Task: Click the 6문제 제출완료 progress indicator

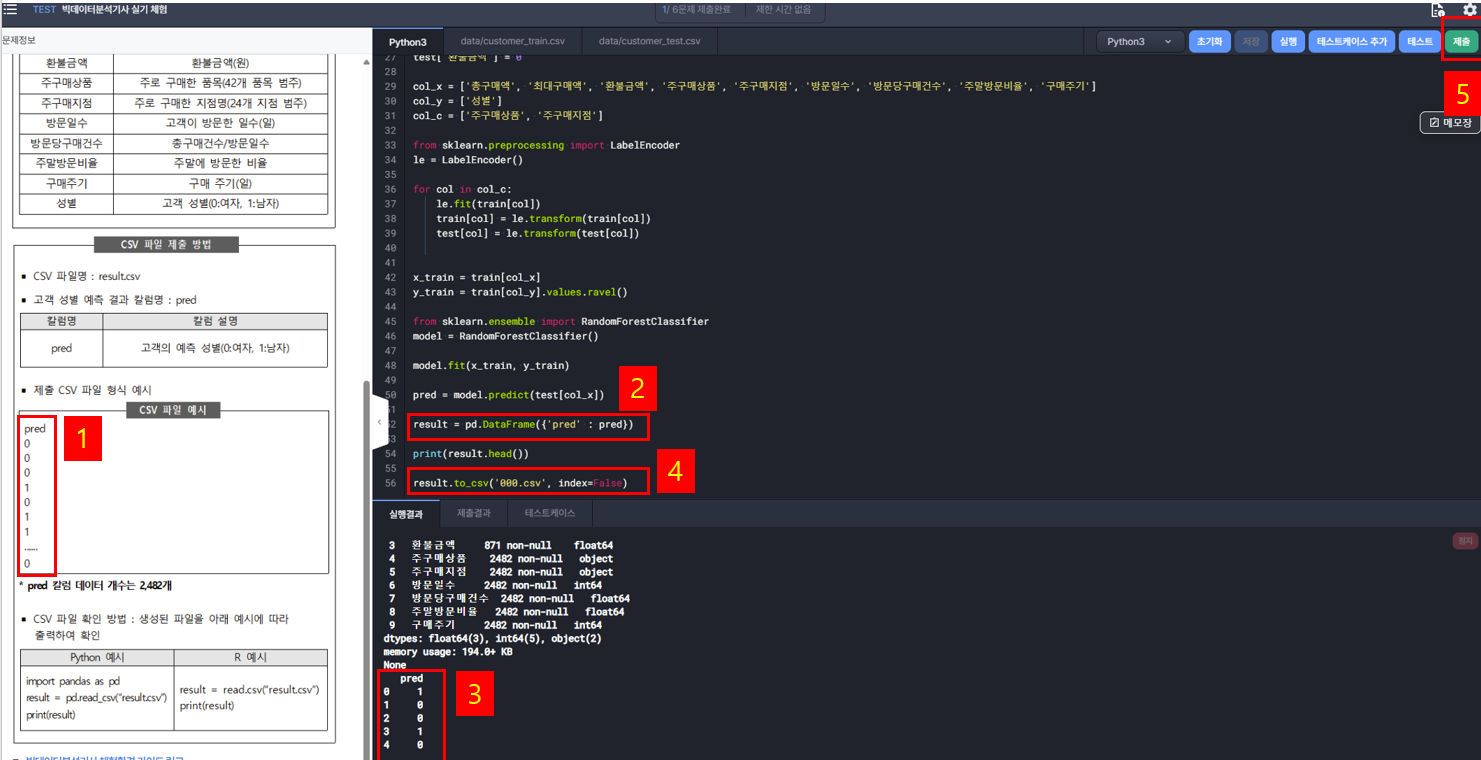Action: pos(698,10)
